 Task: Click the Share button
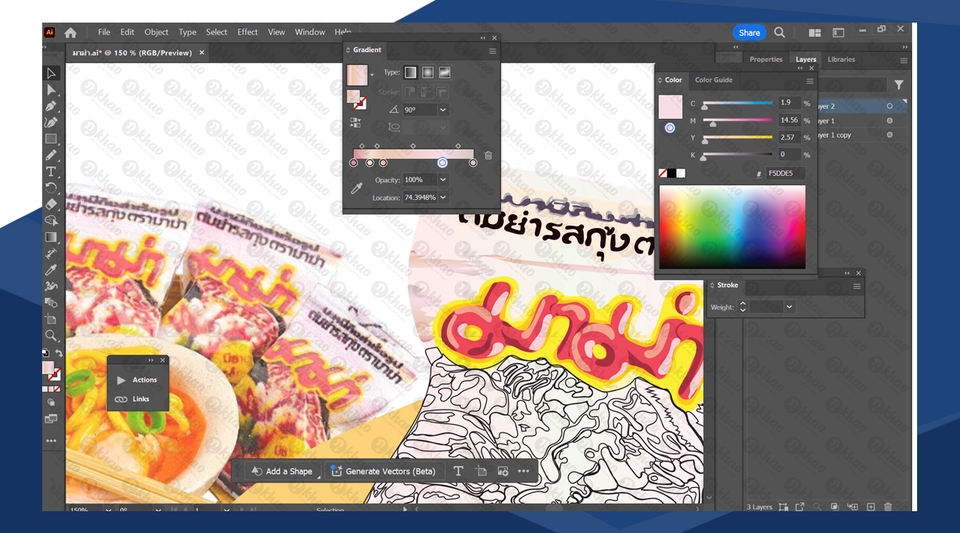[x=749, y=33]
